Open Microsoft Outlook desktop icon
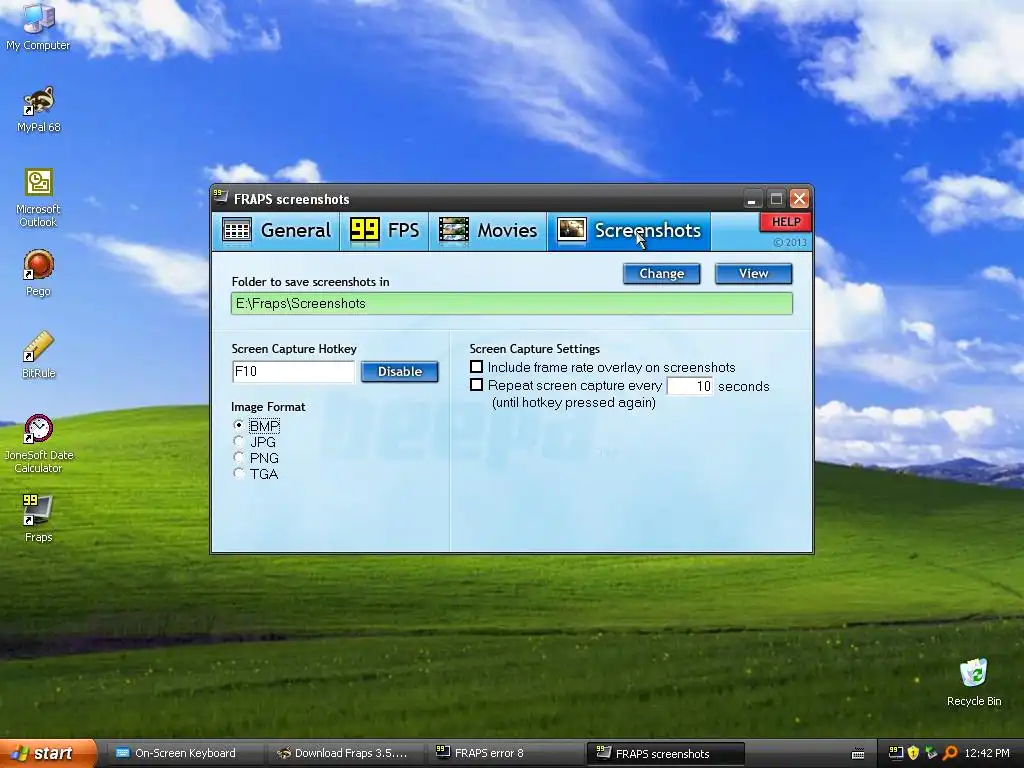 point(39,199)
